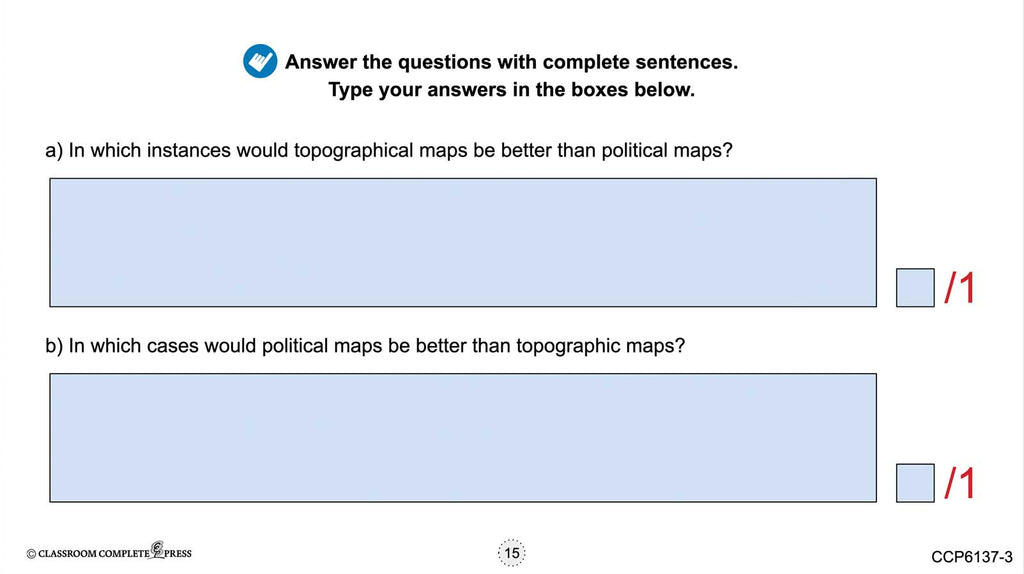Click the dotted circle page number 15
The height and width of the screenshot is (574, 1024).
pyautogui.click(x=512, y=553)
